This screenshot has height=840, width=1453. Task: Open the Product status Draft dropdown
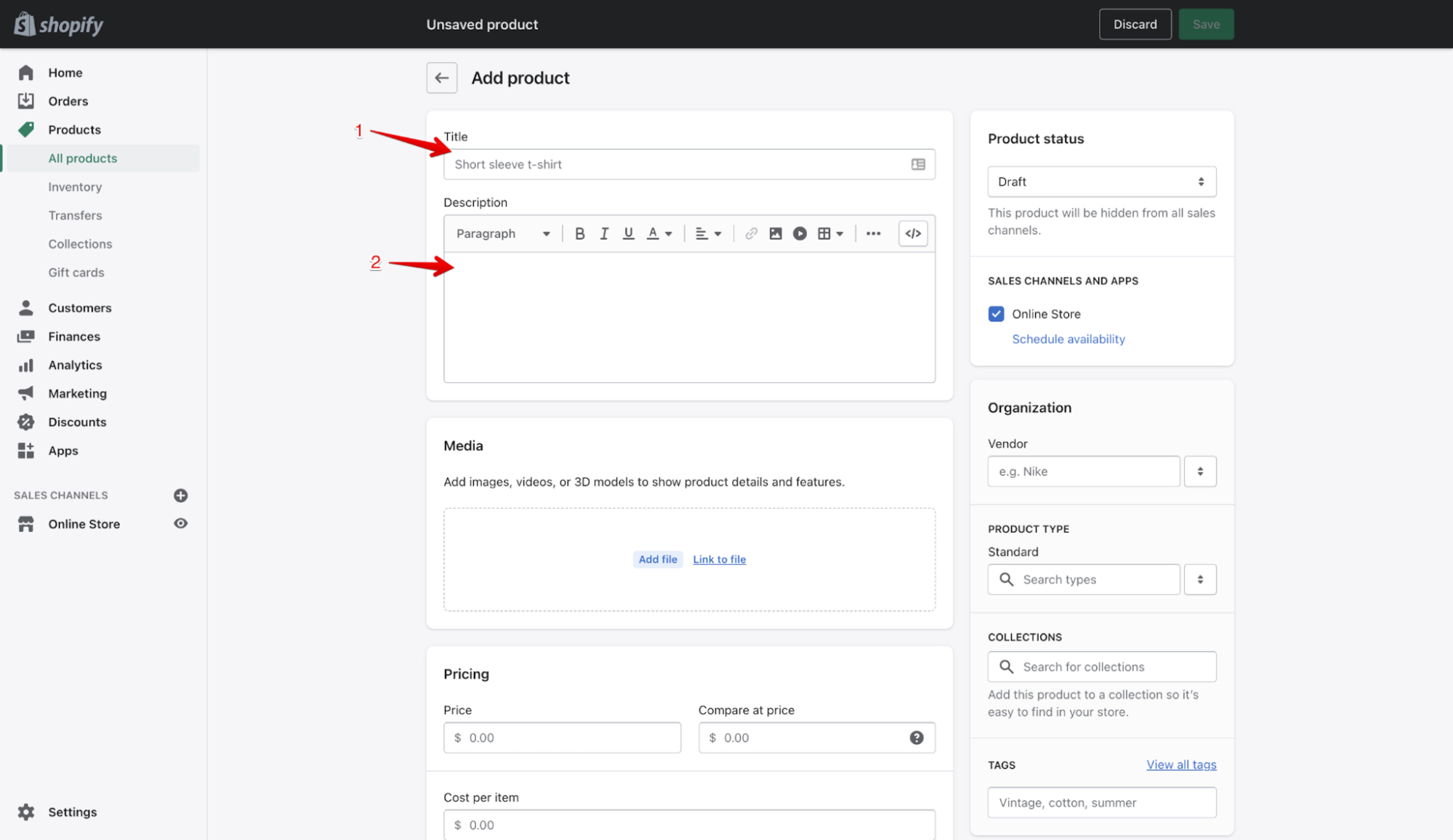[1101, 182]
